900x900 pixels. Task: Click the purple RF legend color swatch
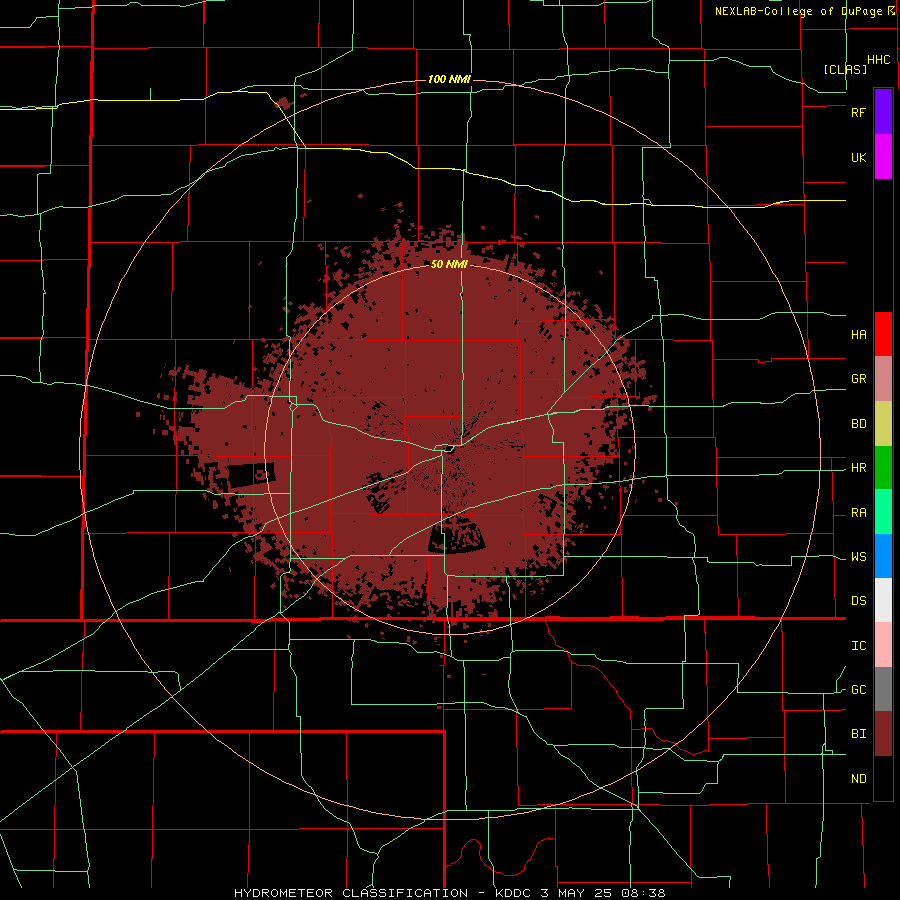click(x=883, y=111)
